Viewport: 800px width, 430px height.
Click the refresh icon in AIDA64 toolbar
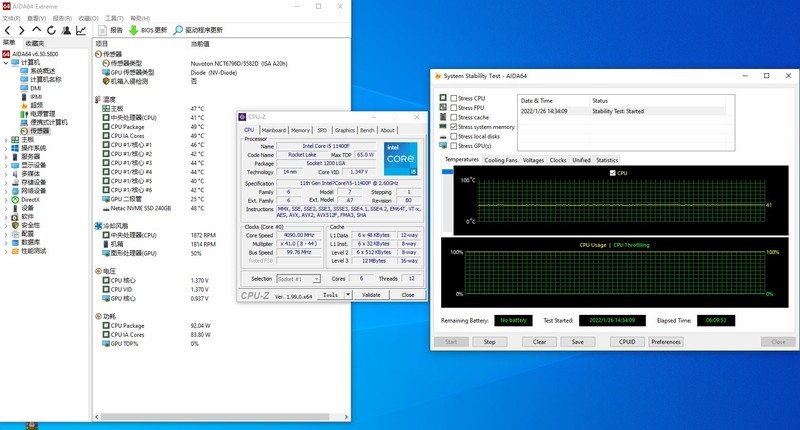tap(50, 31)
